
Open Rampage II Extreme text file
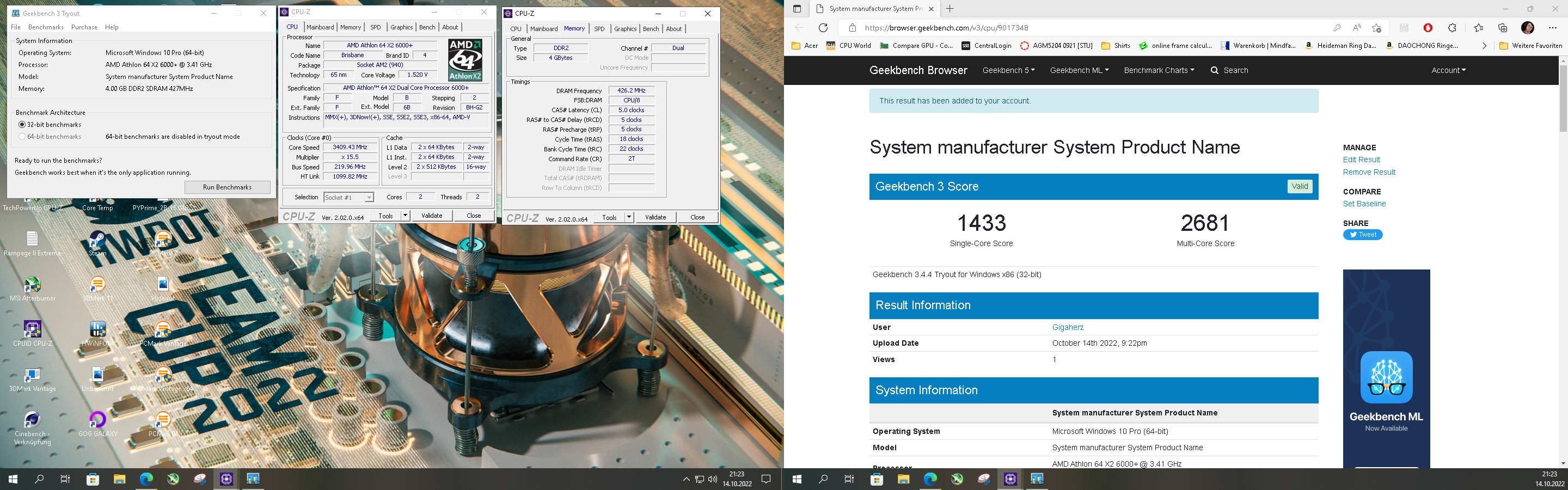pos(32,244)
